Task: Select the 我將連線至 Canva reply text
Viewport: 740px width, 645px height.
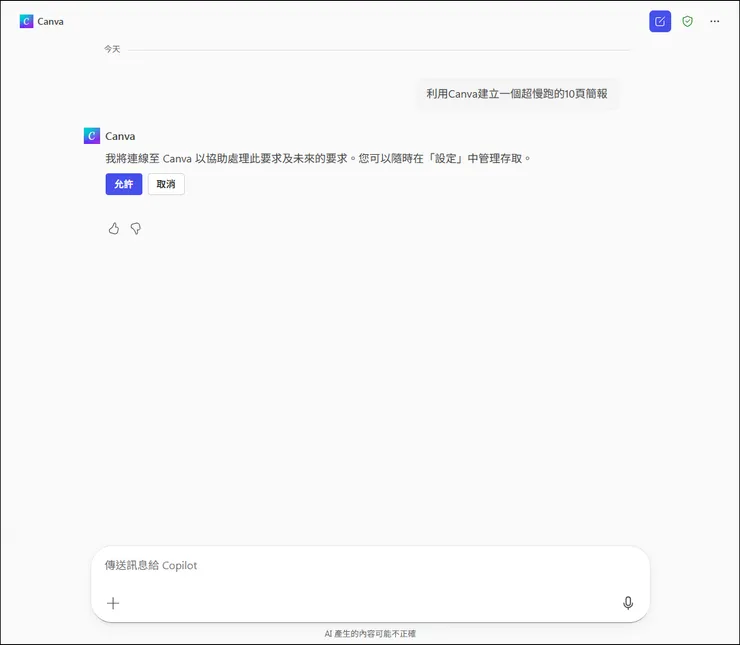Action: (318, 159)
